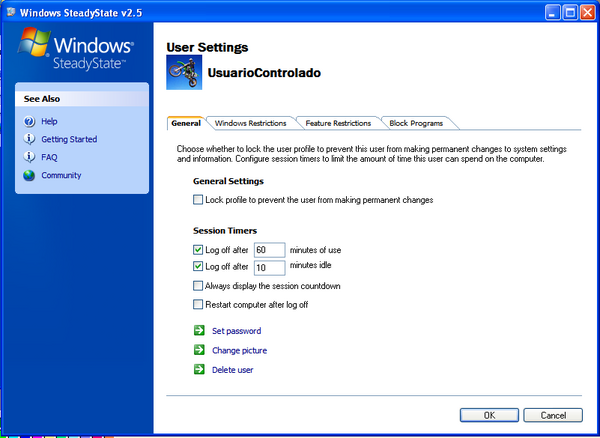Enable Always display the session countdown
The image size is (600, 438).
click(198, 286)
